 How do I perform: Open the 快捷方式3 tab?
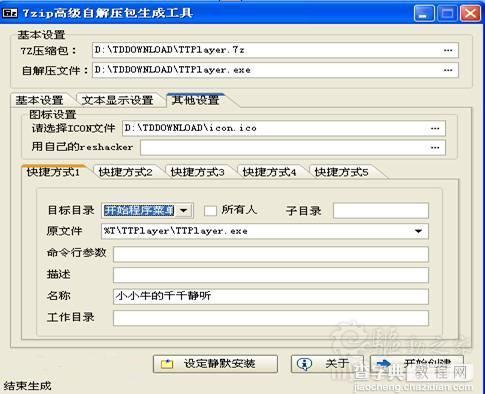click(x=197, y=172)
